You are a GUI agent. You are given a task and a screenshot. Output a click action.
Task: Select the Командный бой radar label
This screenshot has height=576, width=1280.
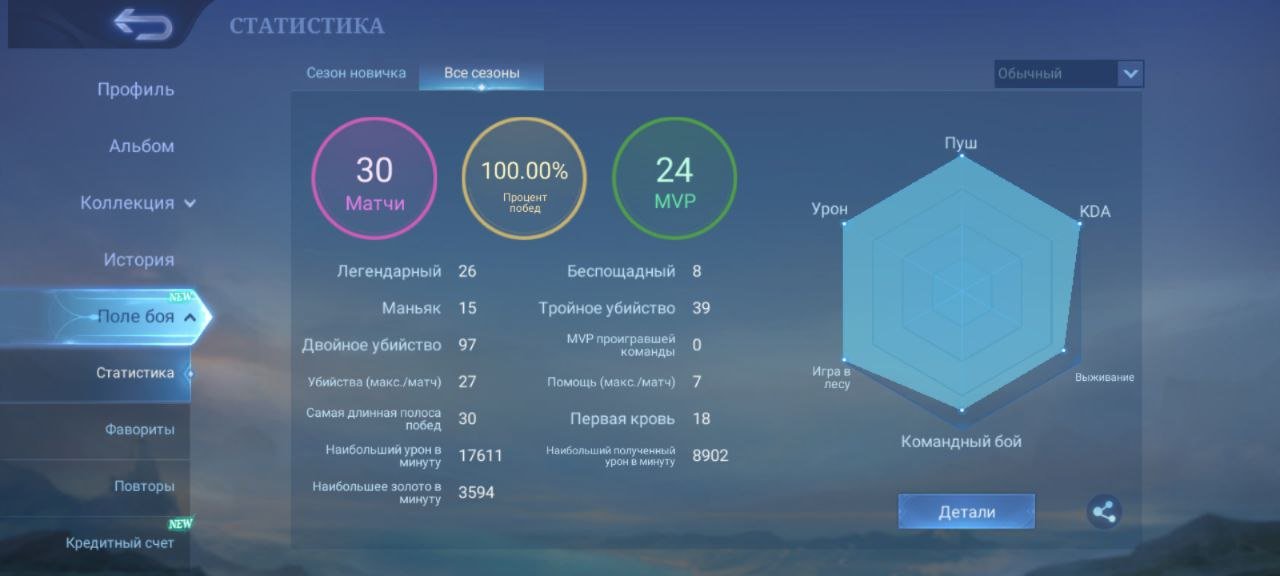961,441
